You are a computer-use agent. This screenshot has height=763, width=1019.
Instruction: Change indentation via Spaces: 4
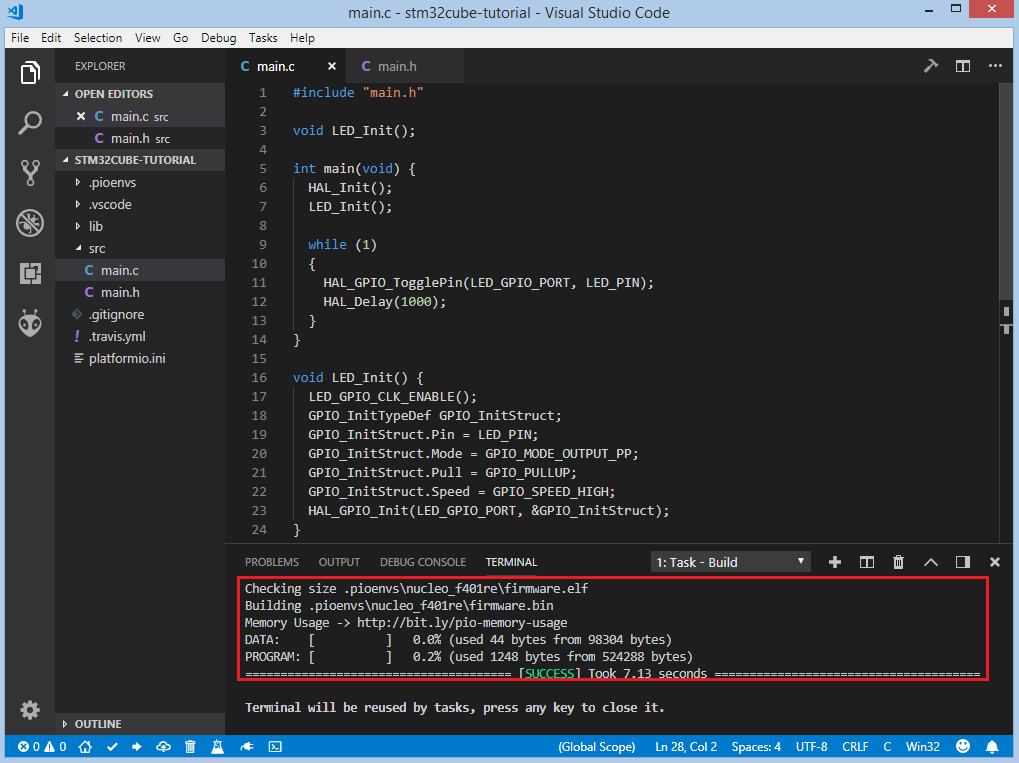pos(756,747)
